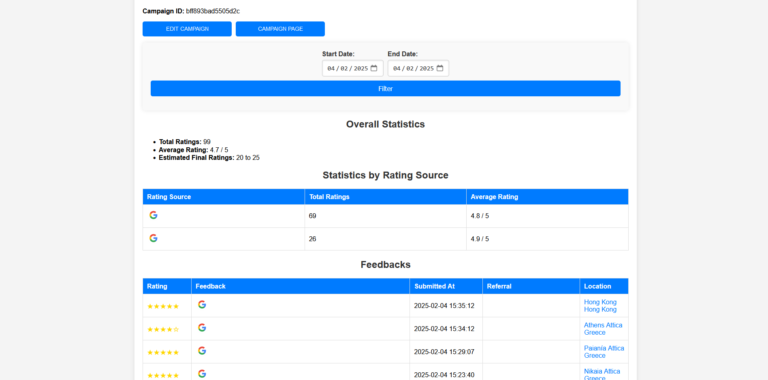The height and width of the screenshot is (380, 768).
Task: Apply the date Filter button
Action: [385, 89]
